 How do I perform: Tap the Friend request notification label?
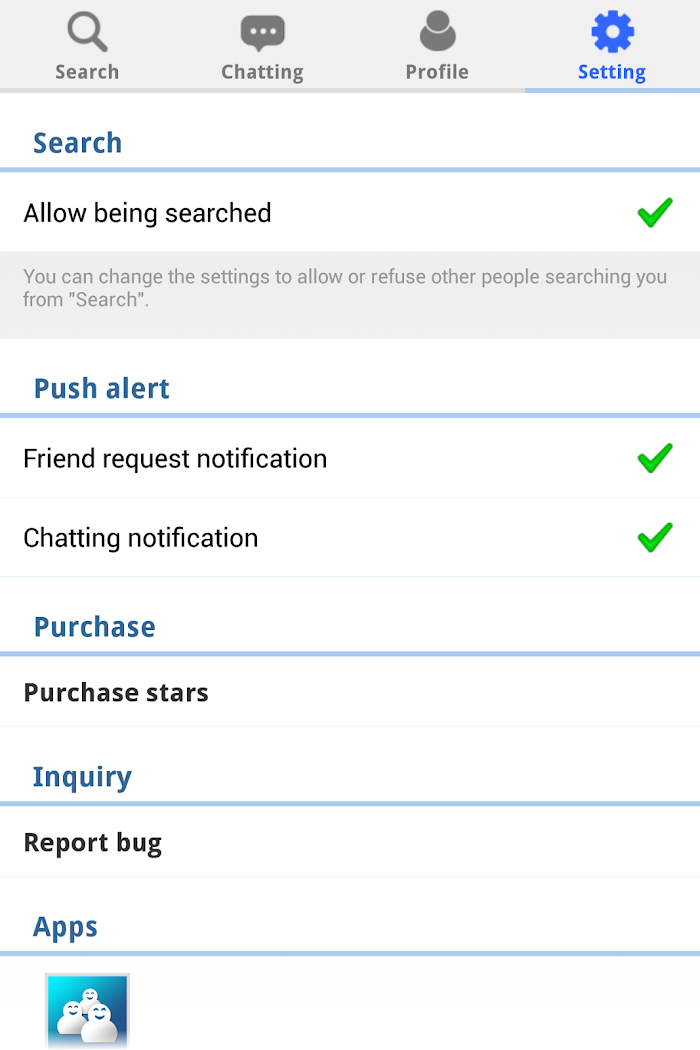point(176,459)
